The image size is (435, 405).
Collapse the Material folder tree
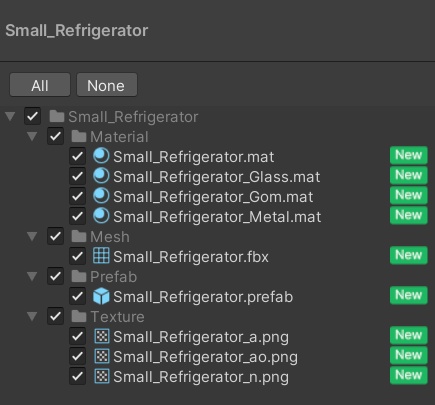click(32, 136)
